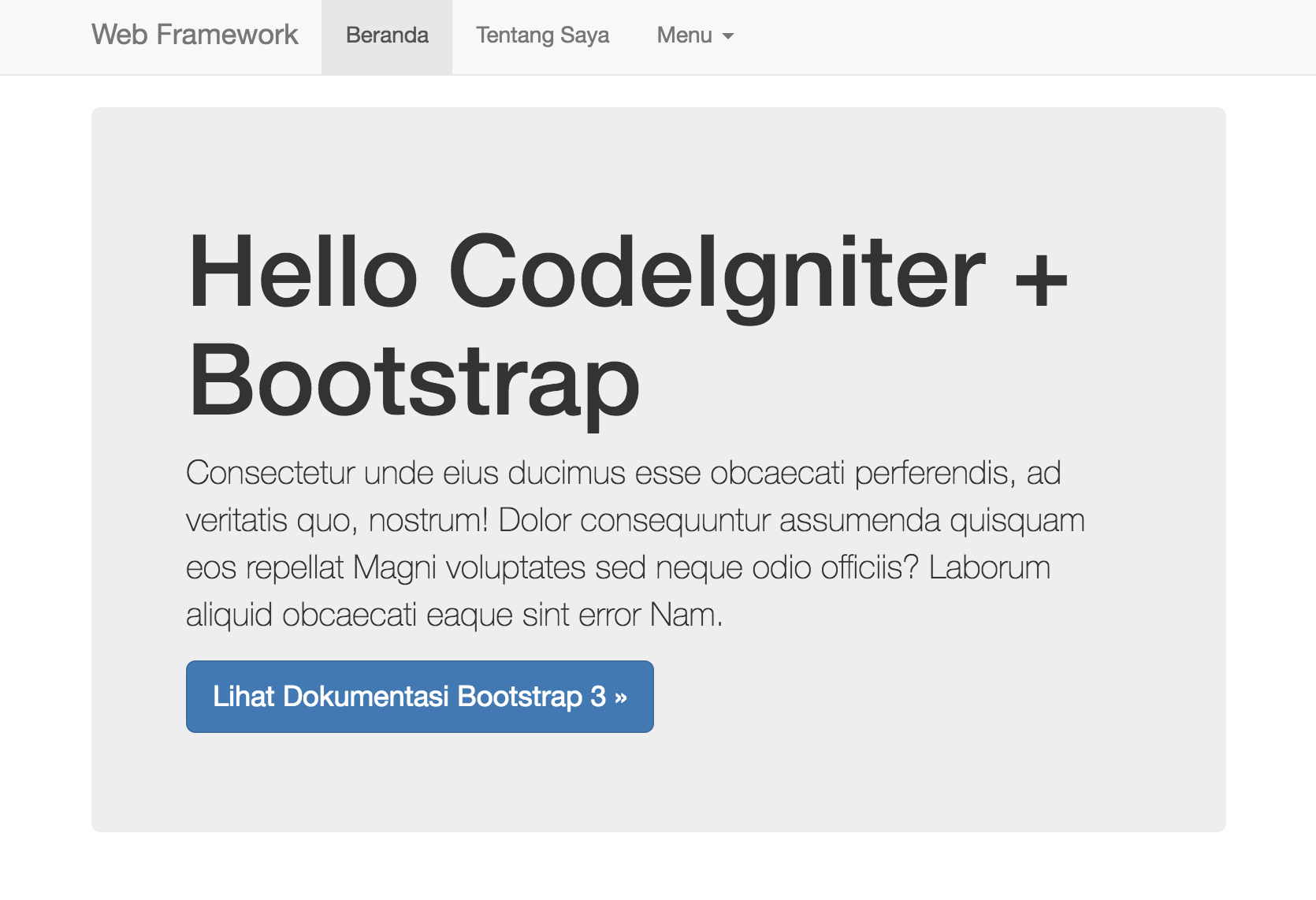Click the Web Framework brand link
This screenshot has height=900, width=1316.
(x=195, y=35)
